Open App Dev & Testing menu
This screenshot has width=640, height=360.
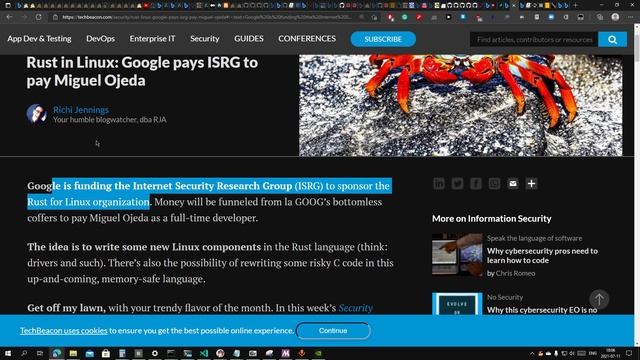(x=39, y=39)
